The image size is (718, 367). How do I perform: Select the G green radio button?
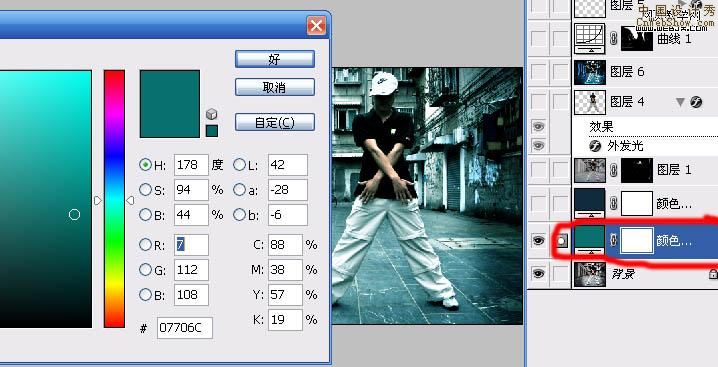point(145,269)
